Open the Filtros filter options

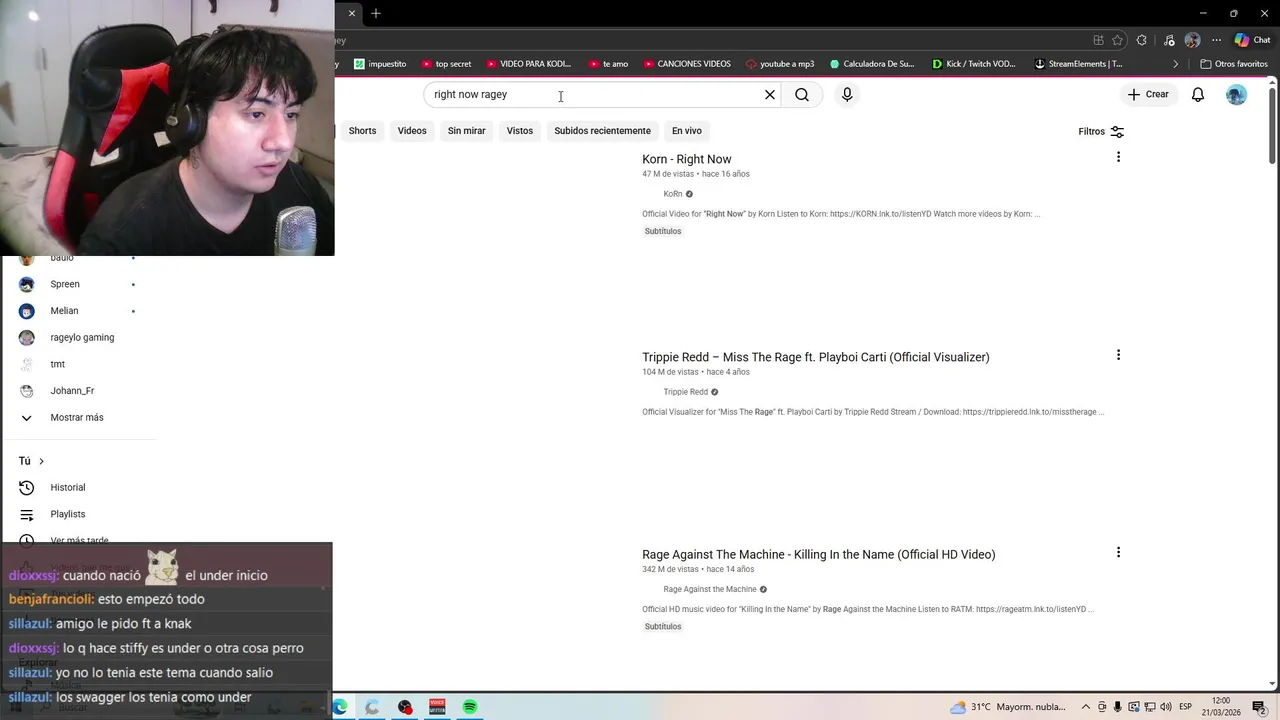point(1101,131)
